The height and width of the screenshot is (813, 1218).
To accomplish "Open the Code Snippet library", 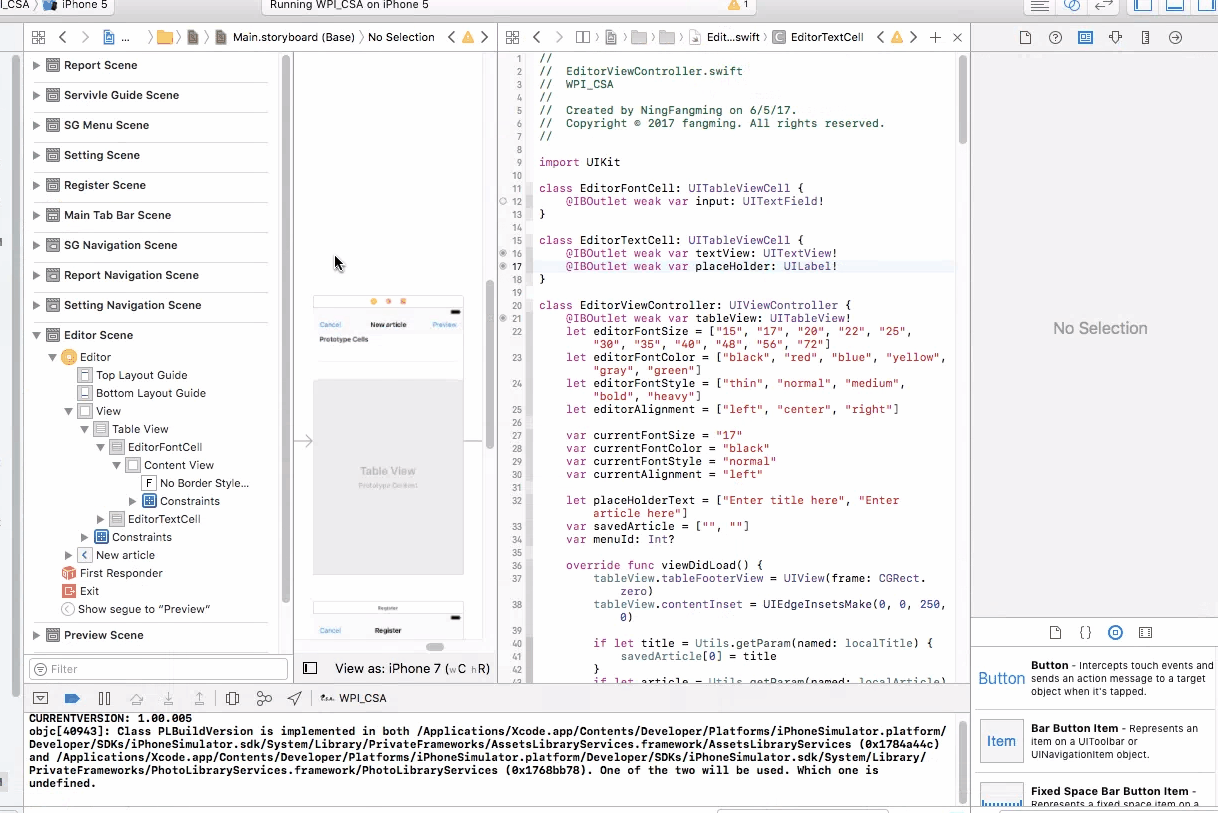I will point(1085,632).
